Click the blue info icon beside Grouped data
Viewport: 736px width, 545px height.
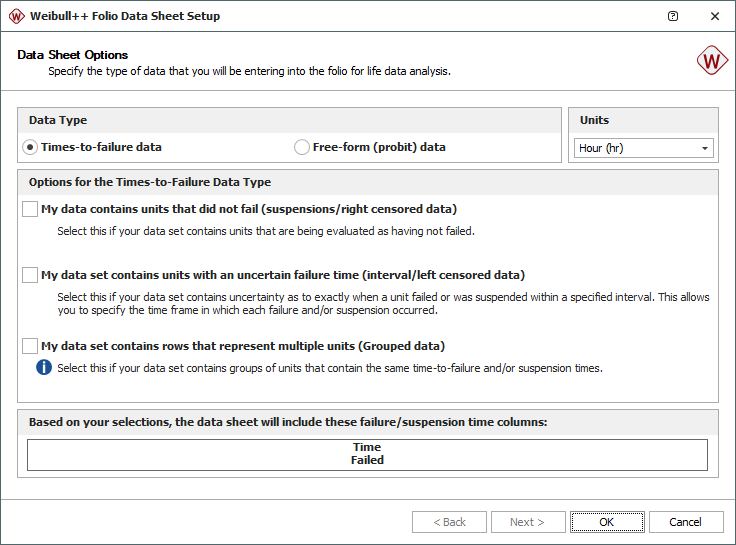pos(44,367)
